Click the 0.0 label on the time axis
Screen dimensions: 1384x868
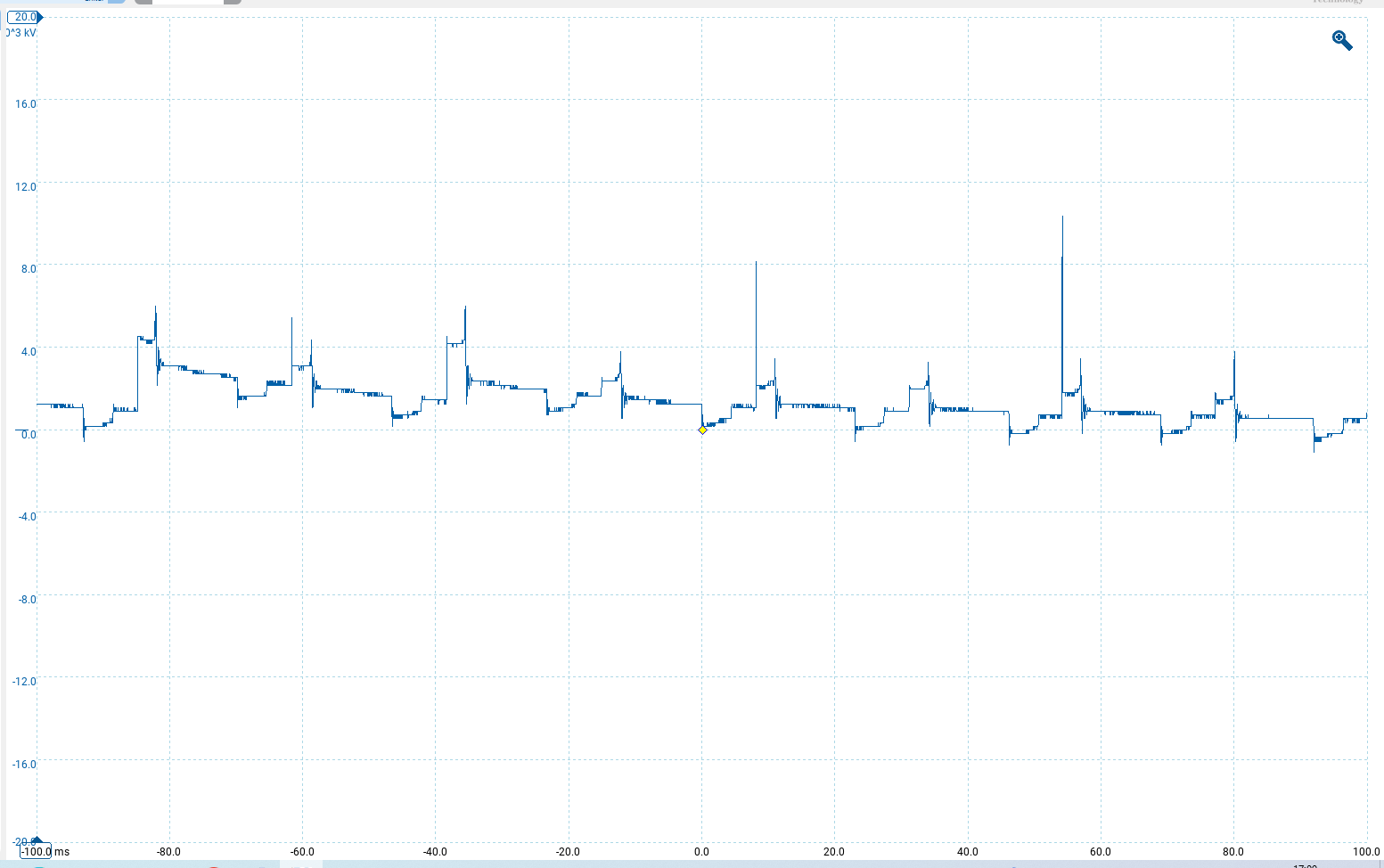pyautogui.click(x=701, y=852)
